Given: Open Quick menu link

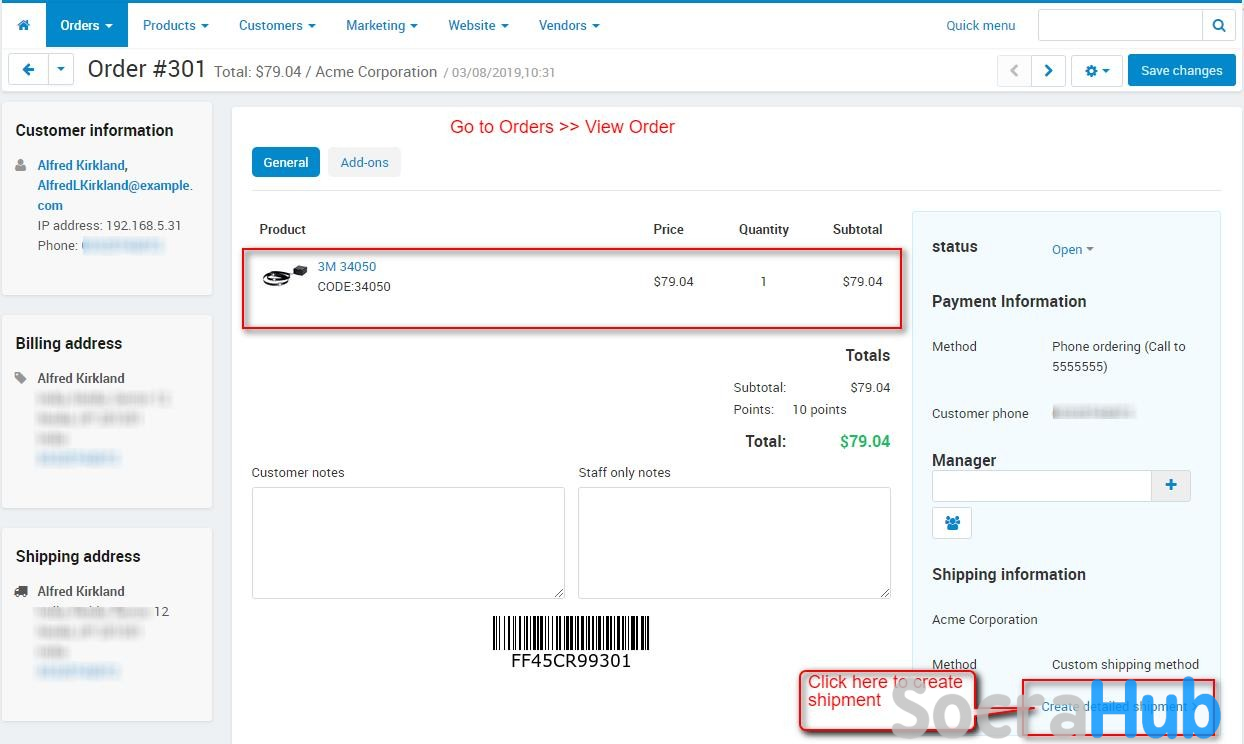Looking at the screenshot, I should (x=981, y=26).
